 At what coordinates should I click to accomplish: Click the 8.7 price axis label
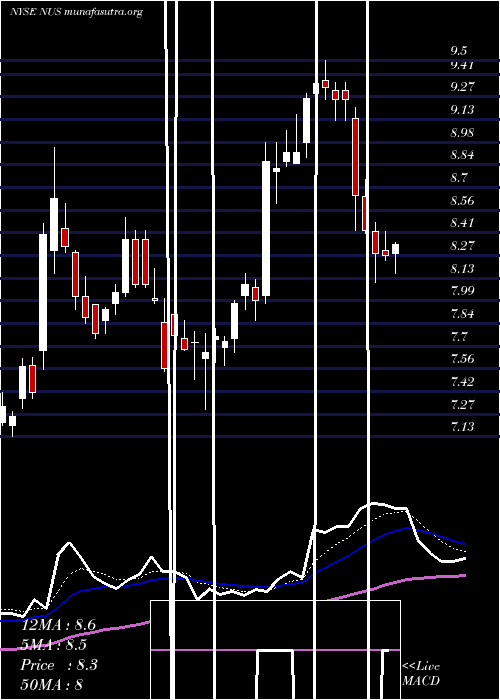[x=458, y=178]
